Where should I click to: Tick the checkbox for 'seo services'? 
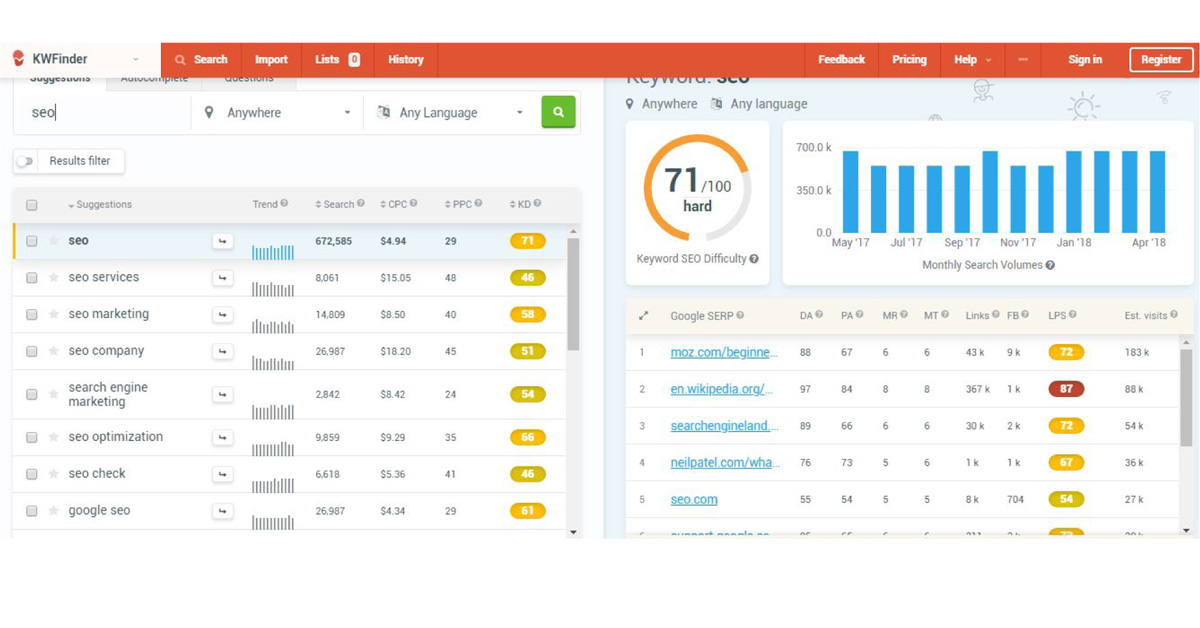pos(32,278)
